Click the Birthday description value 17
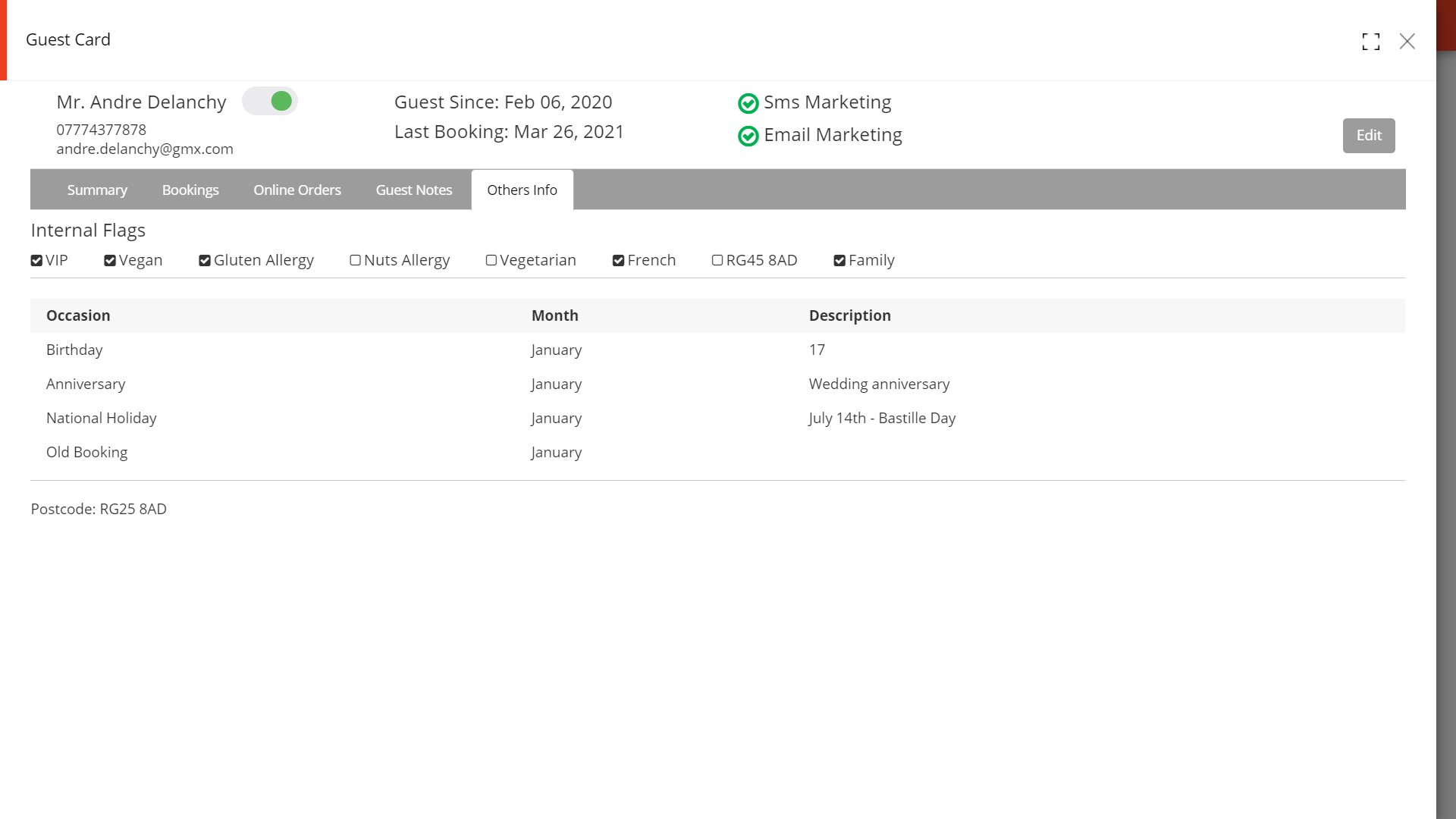Image resolution: width=1456 pixels, height=819 pixels. (x=817, y=350)
